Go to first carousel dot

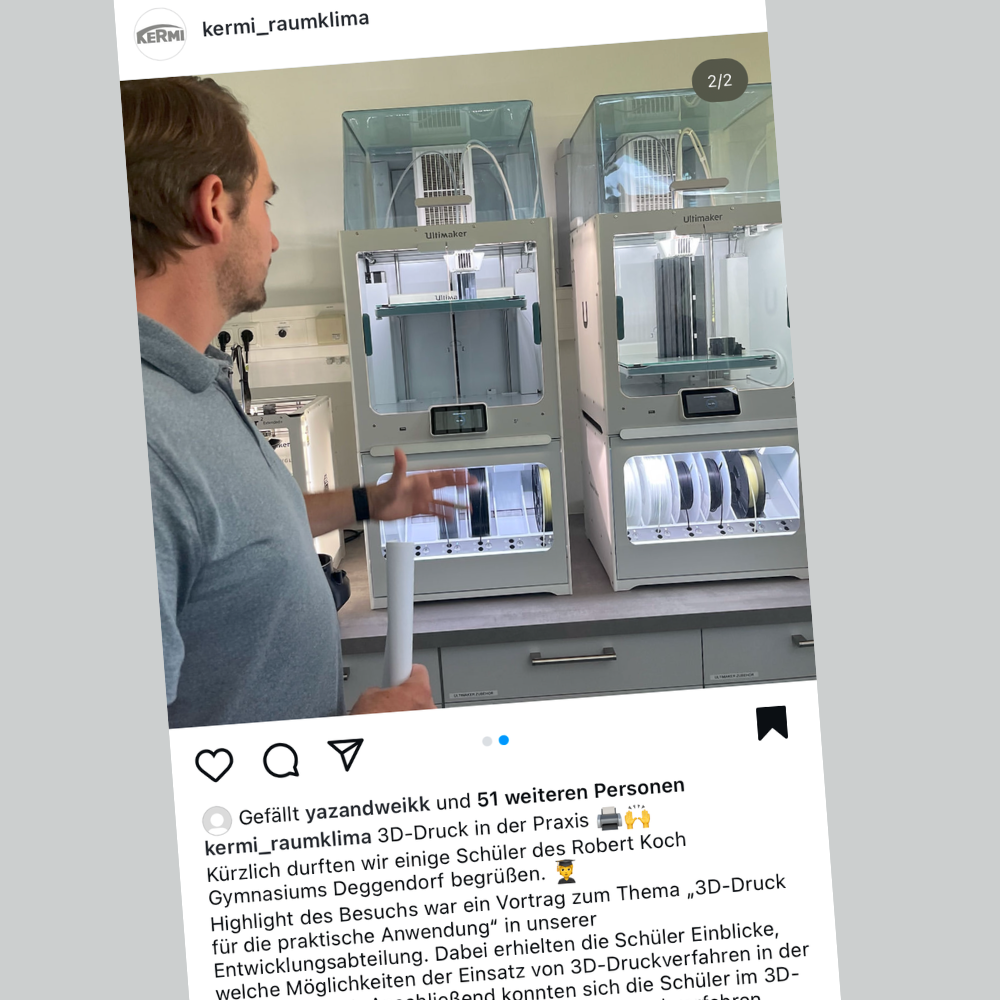(x=487, y=741)
